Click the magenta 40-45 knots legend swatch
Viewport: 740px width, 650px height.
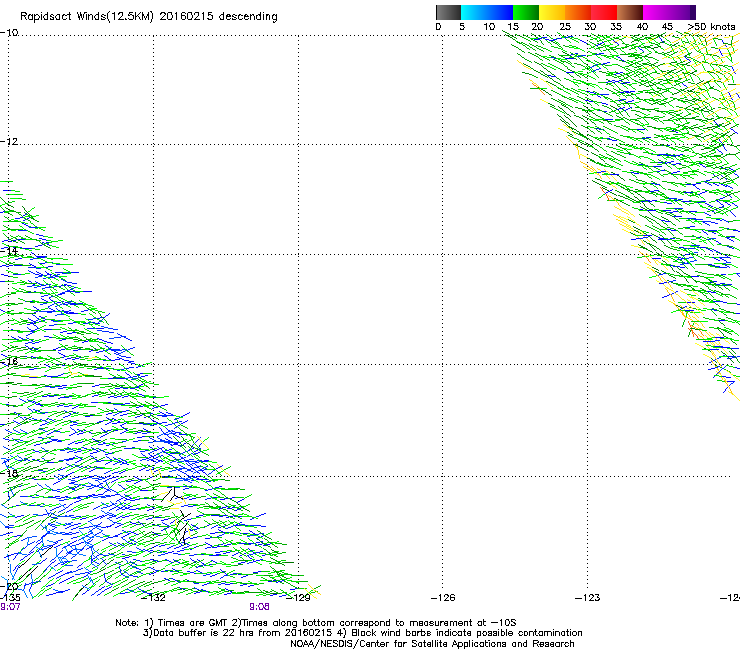(x=656, y=12)
